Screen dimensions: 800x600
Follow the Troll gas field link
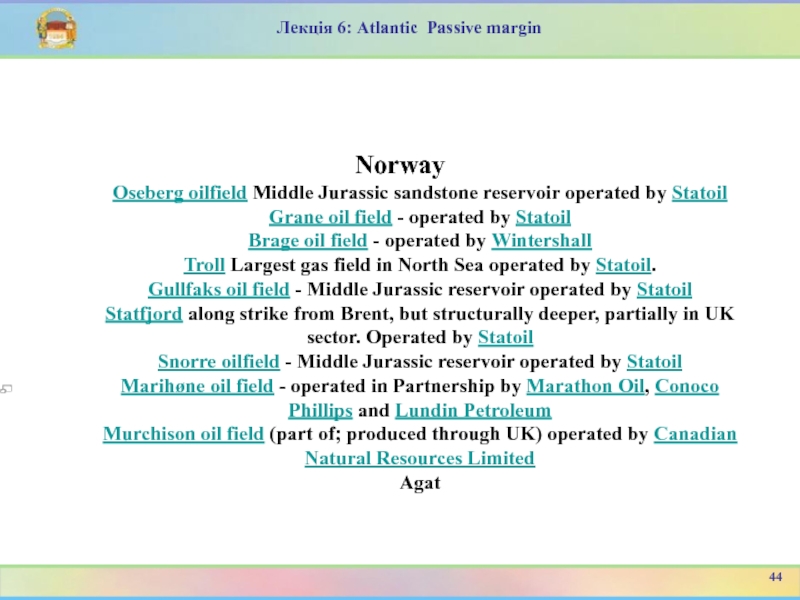click(205, 265)
